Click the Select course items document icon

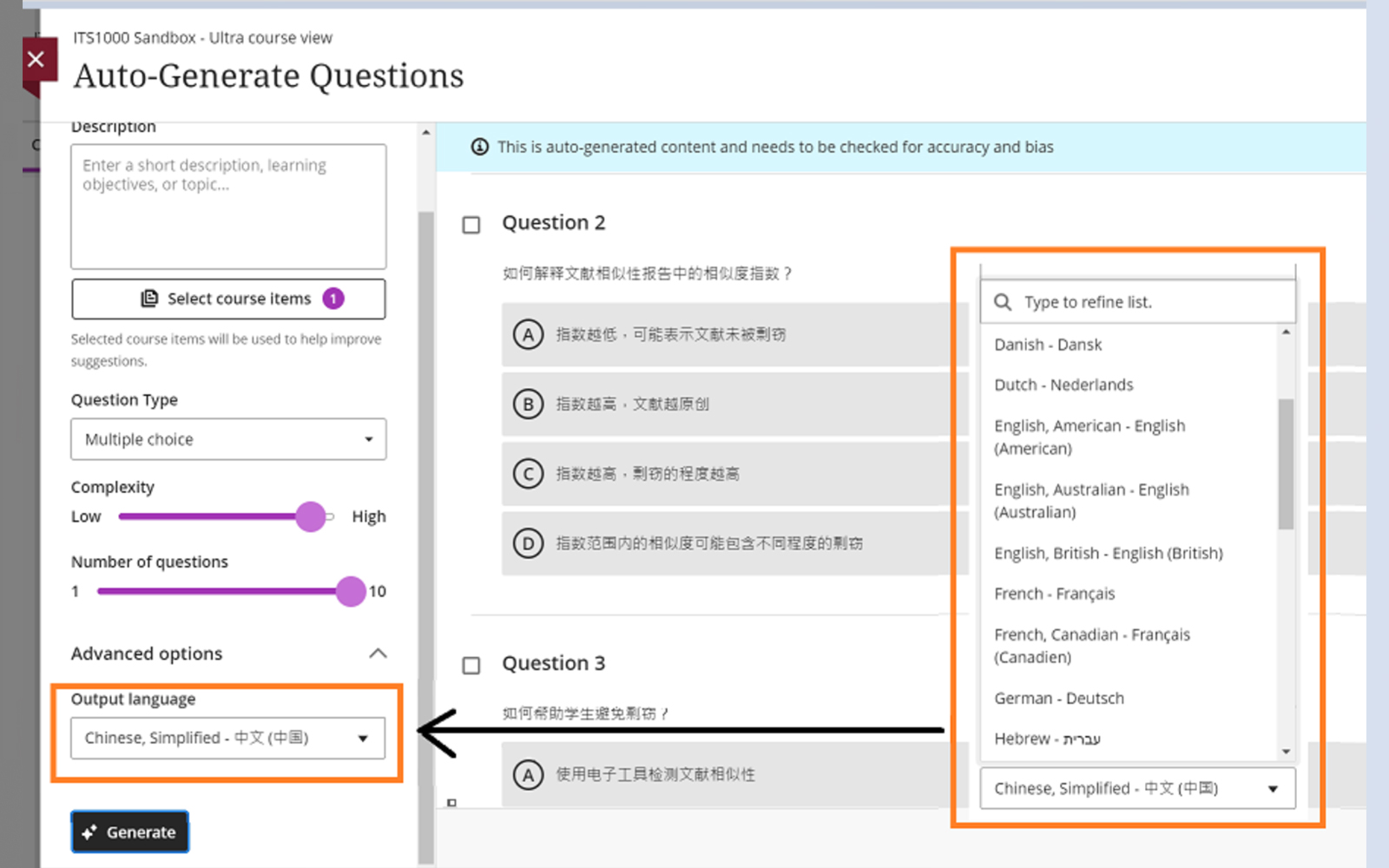click(x=149, y=299)
